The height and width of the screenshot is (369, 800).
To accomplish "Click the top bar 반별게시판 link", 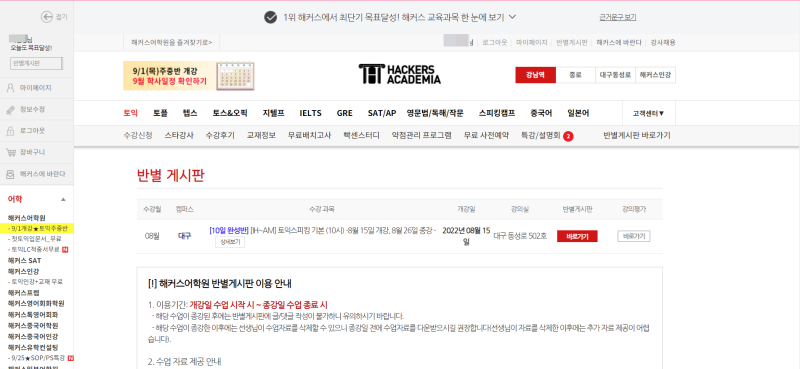I will 571,43.
